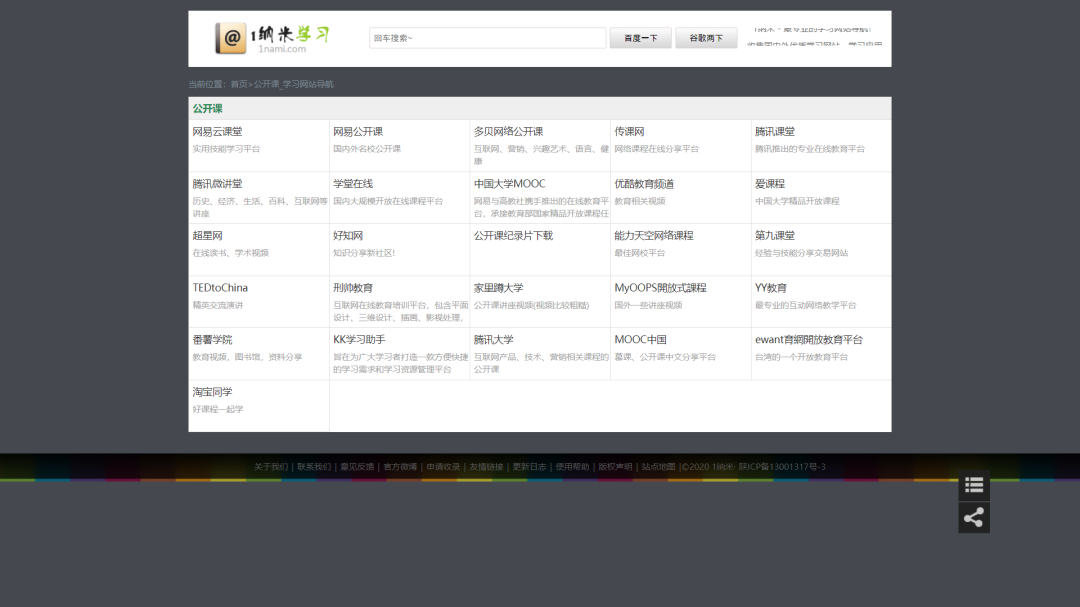Open YY教育 link
Screen dimensions: 1080x607
pos(771,288)
